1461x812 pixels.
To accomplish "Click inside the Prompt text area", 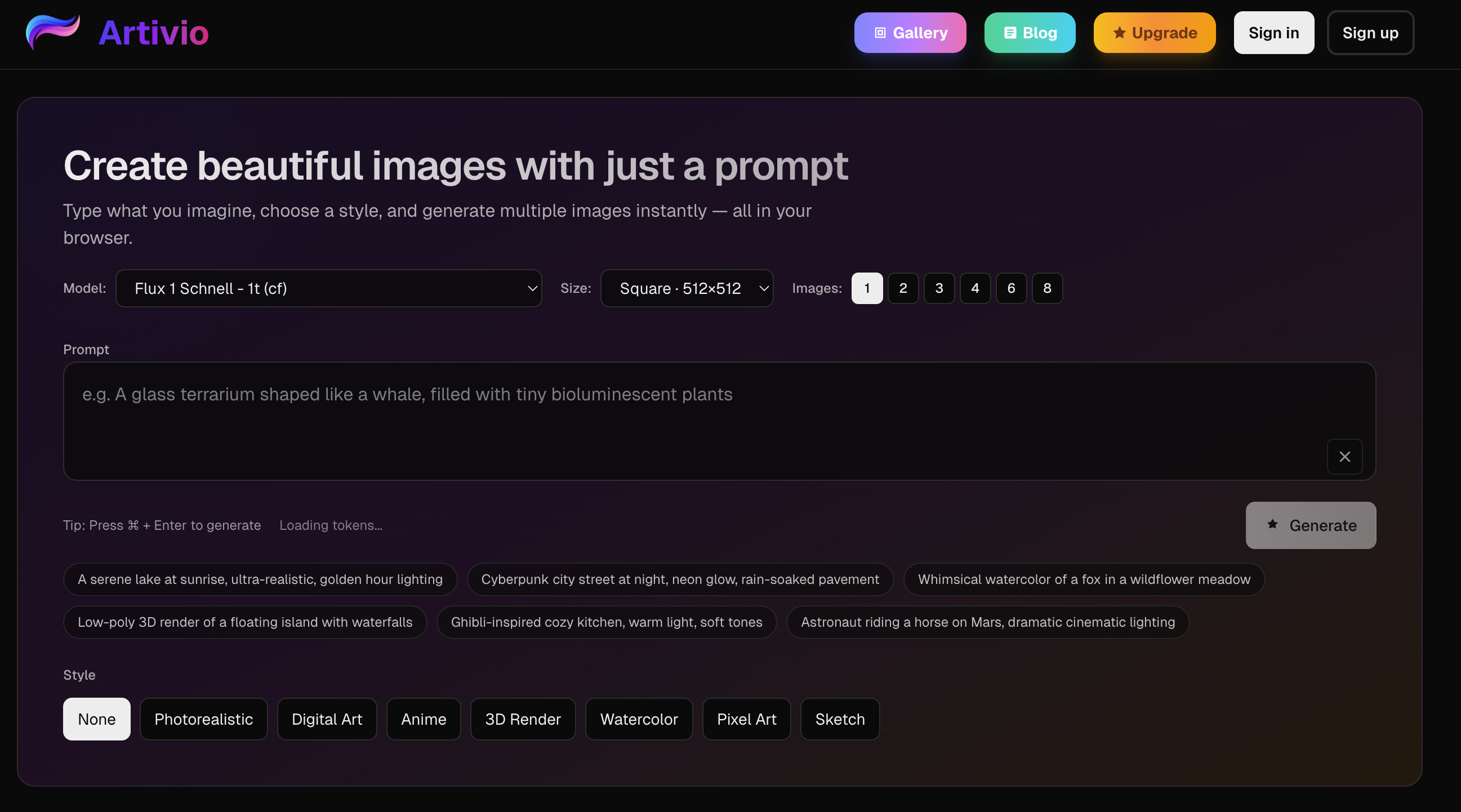I will [x=680, y=421].
